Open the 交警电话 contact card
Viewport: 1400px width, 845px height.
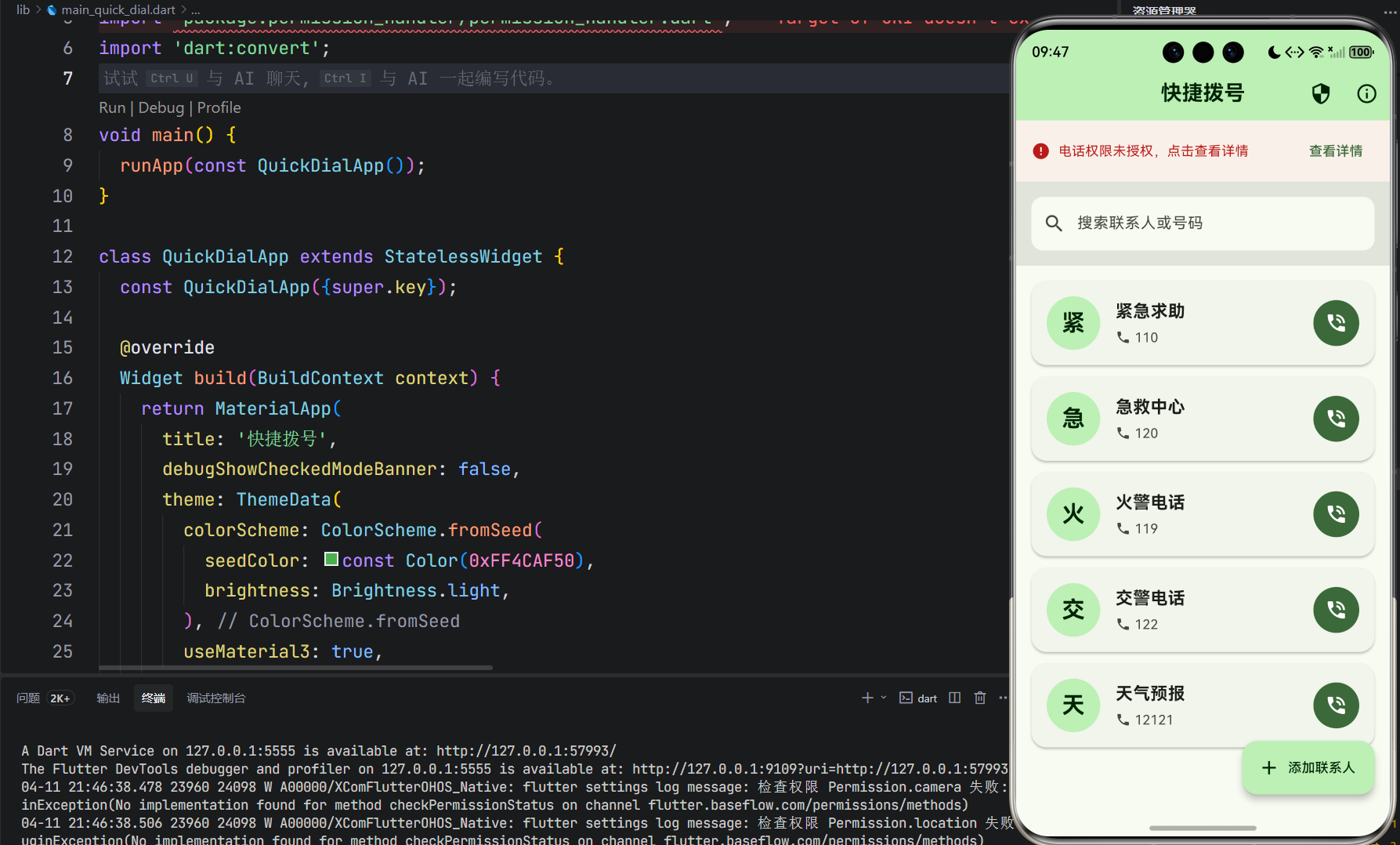[x=1203, y=610]
